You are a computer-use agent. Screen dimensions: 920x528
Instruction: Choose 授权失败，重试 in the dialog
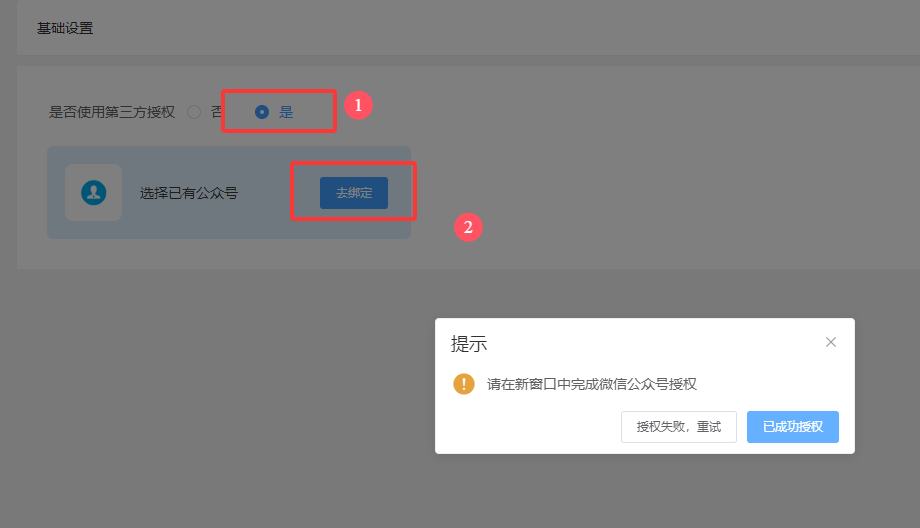[x=679, y=427]
